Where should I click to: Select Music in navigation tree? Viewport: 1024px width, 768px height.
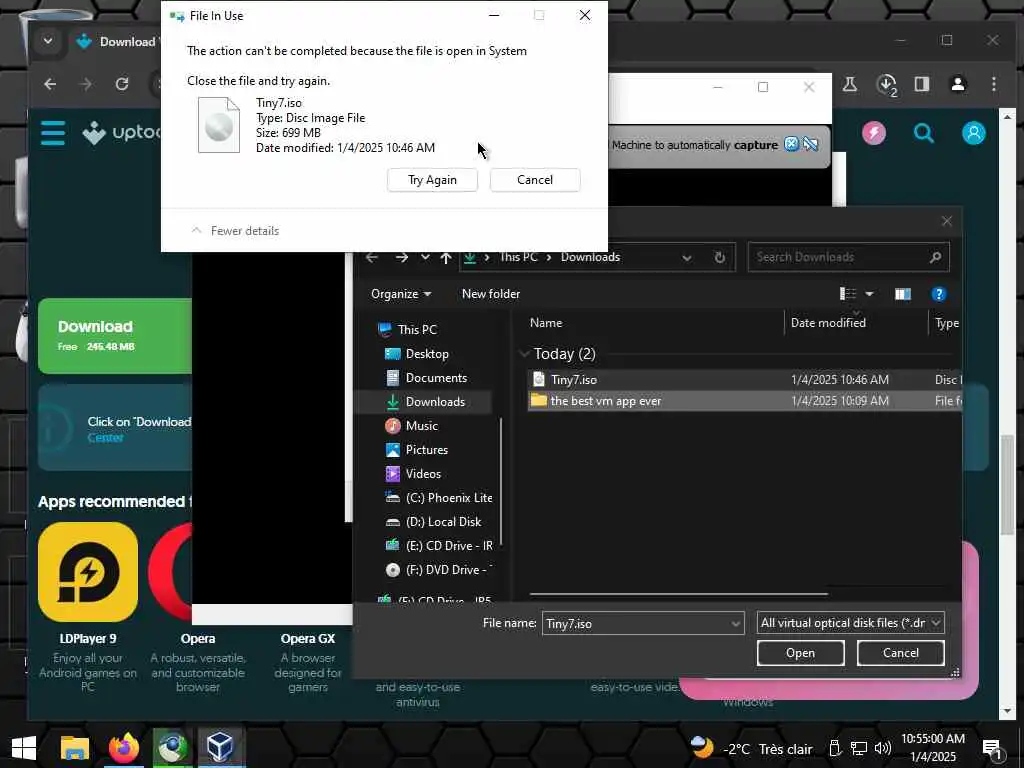[421, 426]
